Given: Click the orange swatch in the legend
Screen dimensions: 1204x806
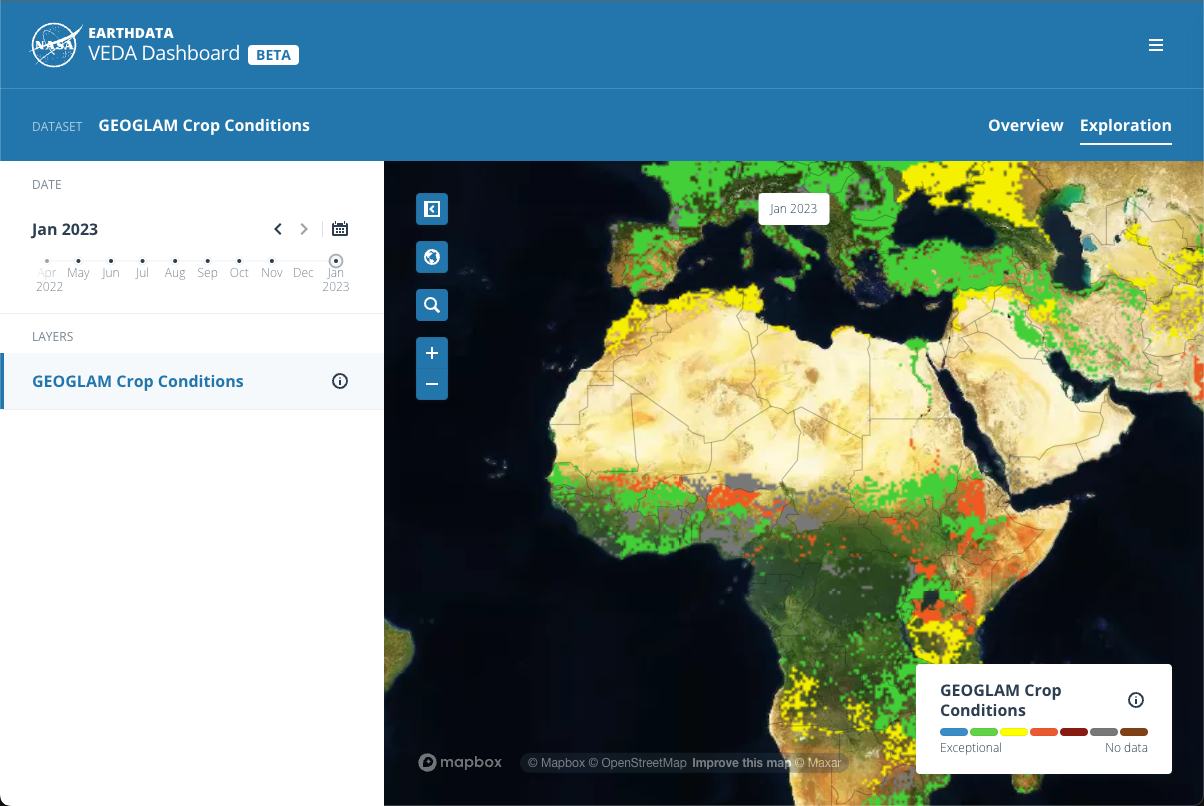Looking at the screenshot, I should 1043,731.
